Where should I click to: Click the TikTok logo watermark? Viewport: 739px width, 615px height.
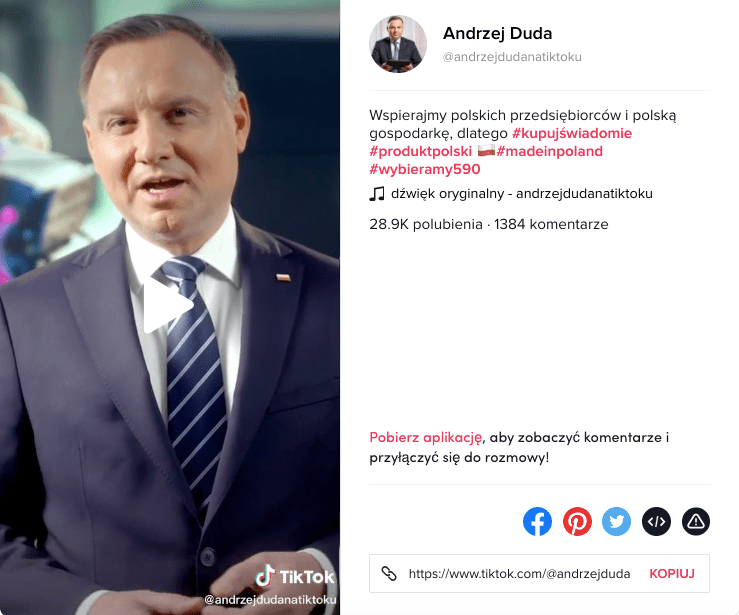click(295, 576)
